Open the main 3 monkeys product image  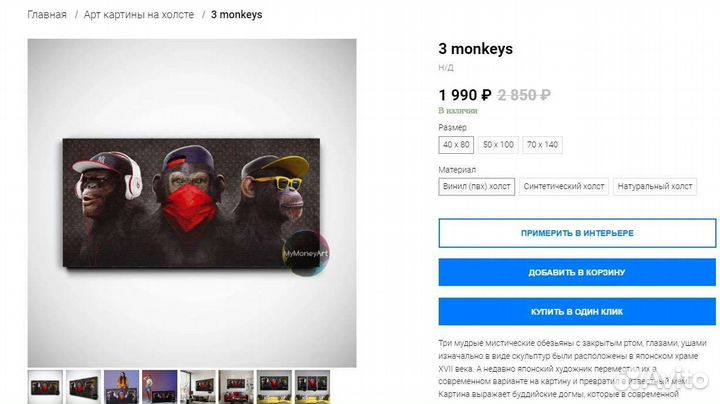tap(192, 203)
